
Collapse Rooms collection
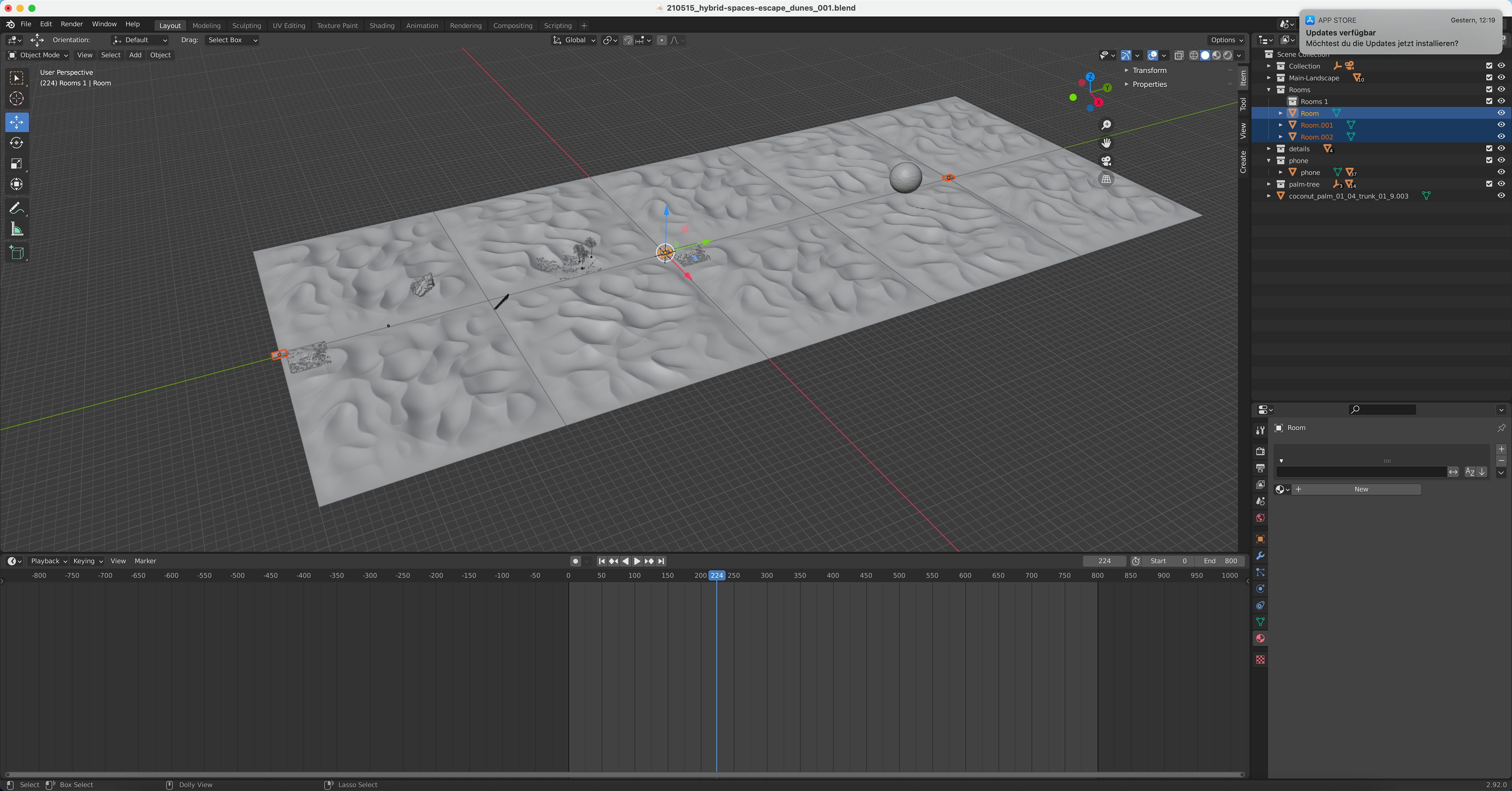coord(1268,90)
